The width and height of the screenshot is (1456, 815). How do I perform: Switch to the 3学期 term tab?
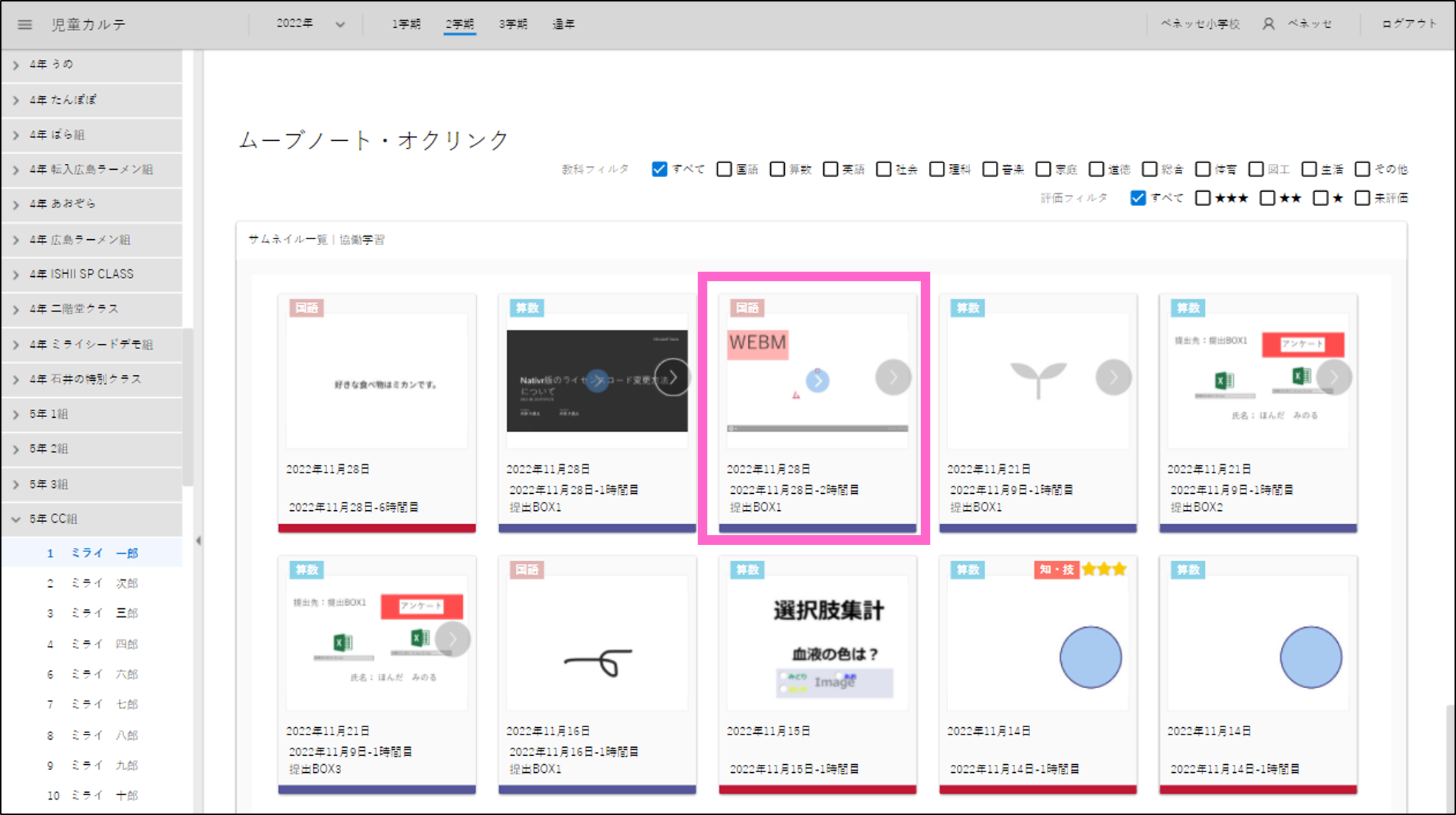tap(513, 24)
